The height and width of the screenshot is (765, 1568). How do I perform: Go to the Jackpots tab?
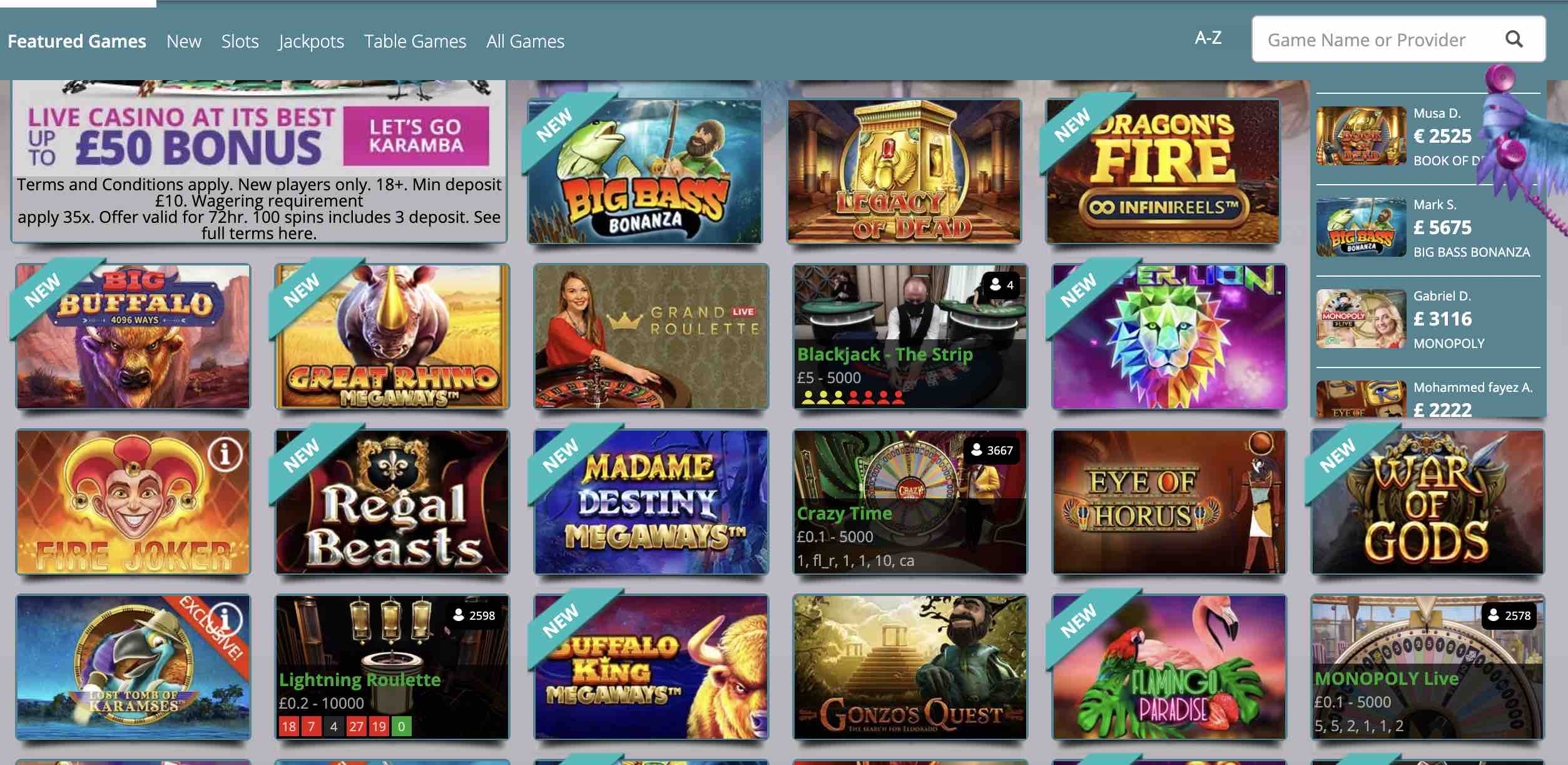point(312,41)
